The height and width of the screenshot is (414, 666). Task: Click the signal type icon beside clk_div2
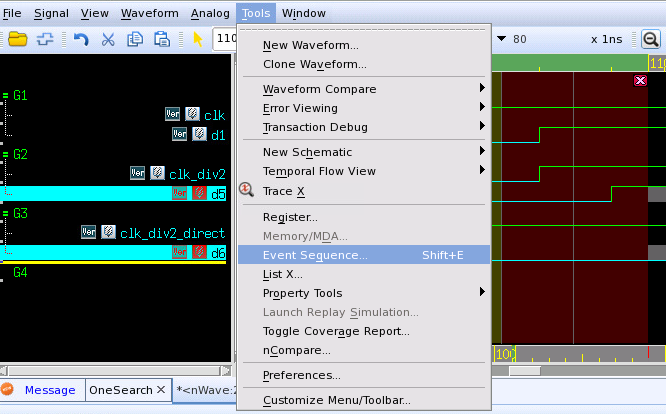click(x=157, y=173)
